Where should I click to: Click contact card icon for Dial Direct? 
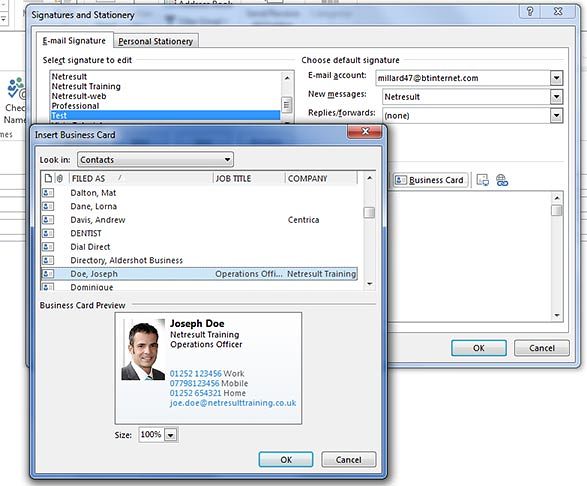[48, 247]
